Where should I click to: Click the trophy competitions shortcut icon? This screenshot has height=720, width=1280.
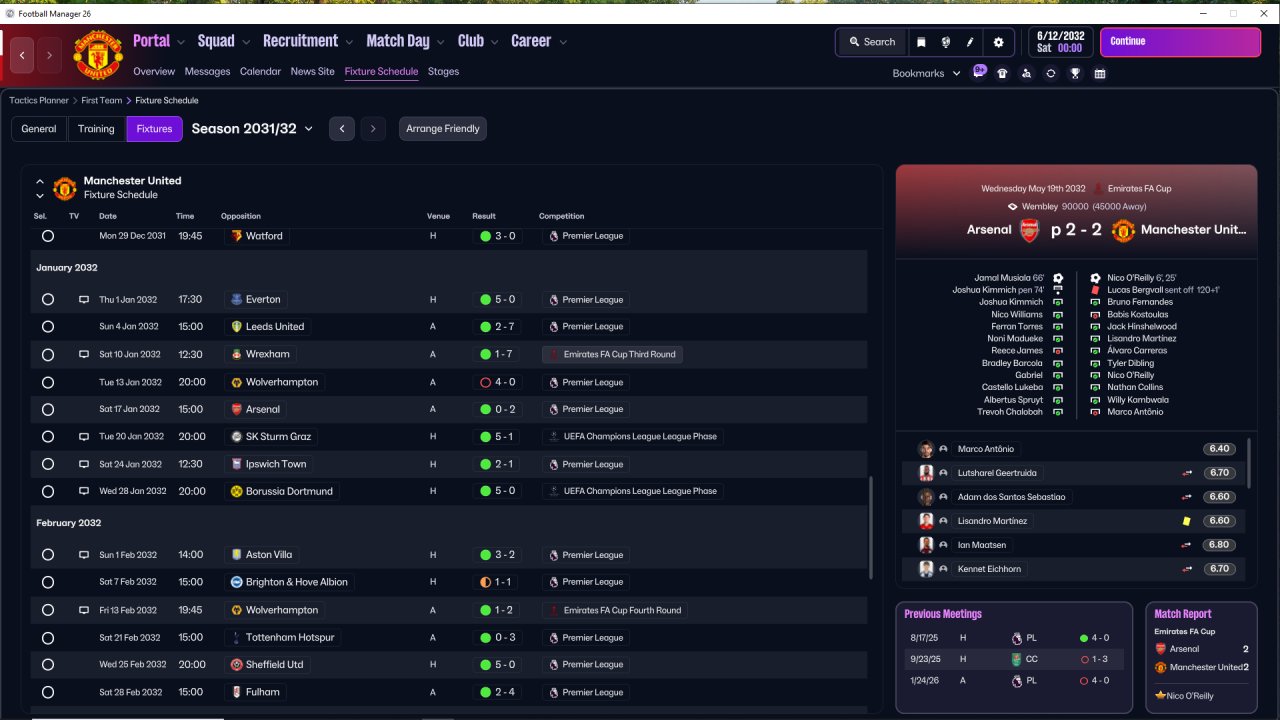pos(1075,73)
